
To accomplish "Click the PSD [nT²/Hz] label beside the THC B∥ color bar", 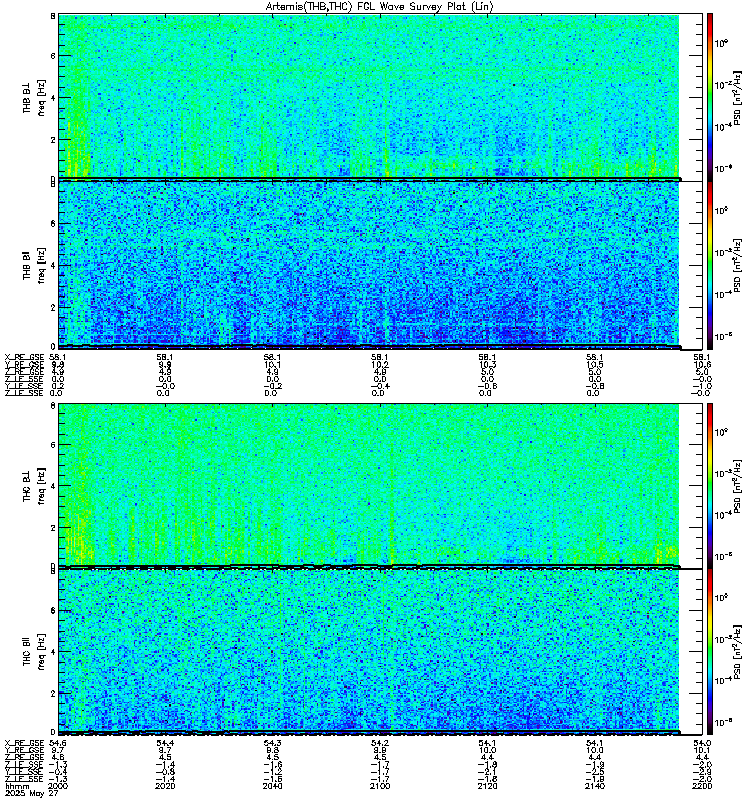I will (x=737, y=651).
